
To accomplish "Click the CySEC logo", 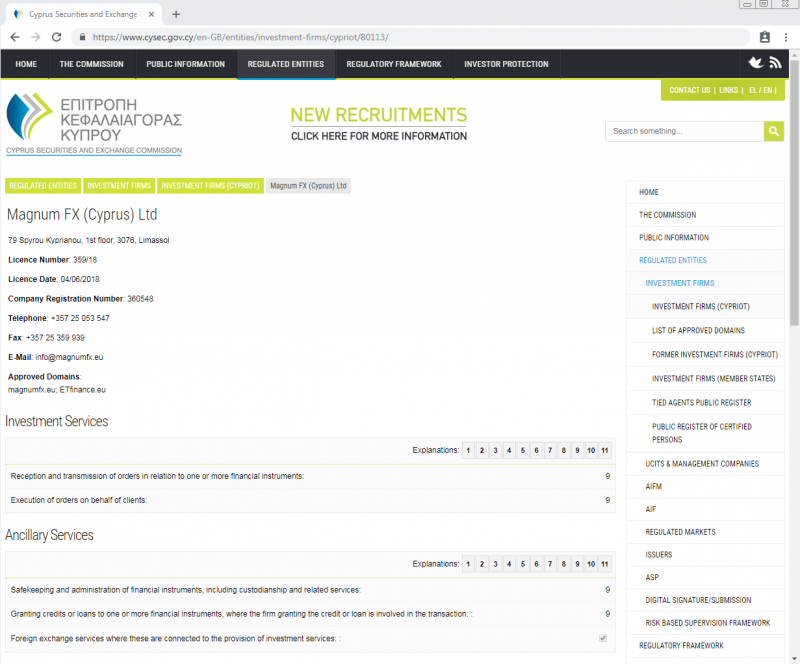I will pyautogui.click(x=94, y=124).
